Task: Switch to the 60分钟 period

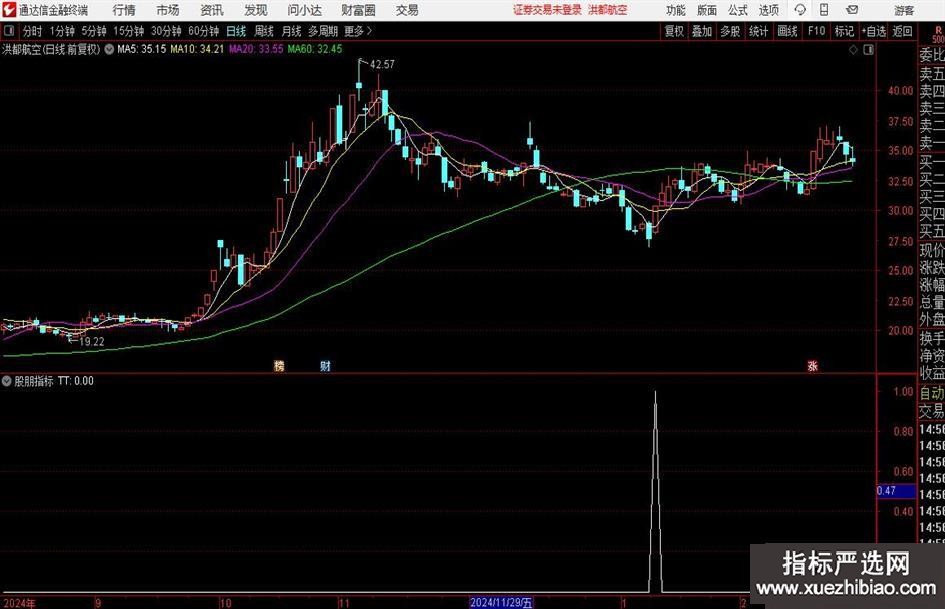Action: click(203, 31)
